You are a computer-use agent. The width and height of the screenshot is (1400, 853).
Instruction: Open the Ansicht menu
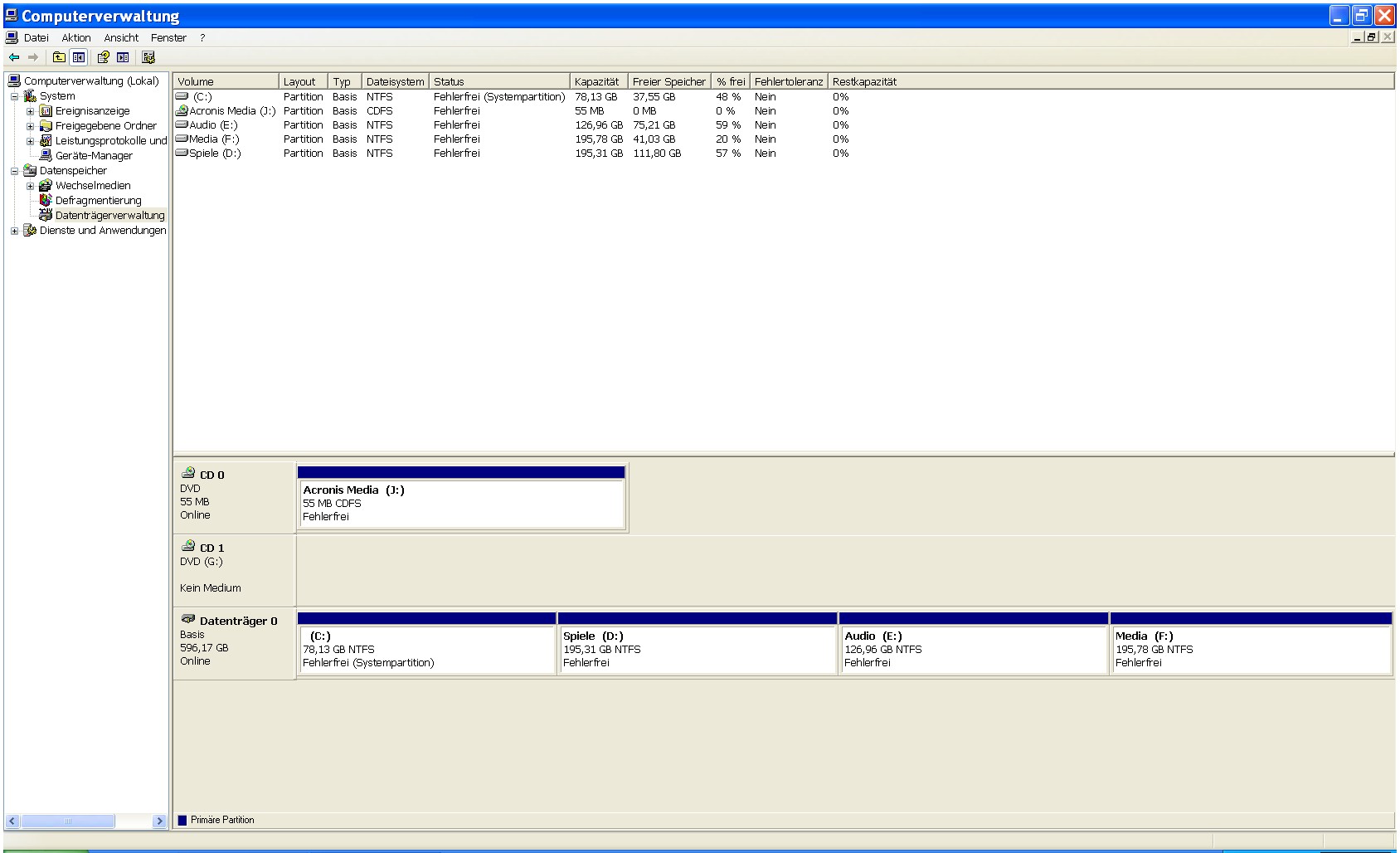click(121, 37)
